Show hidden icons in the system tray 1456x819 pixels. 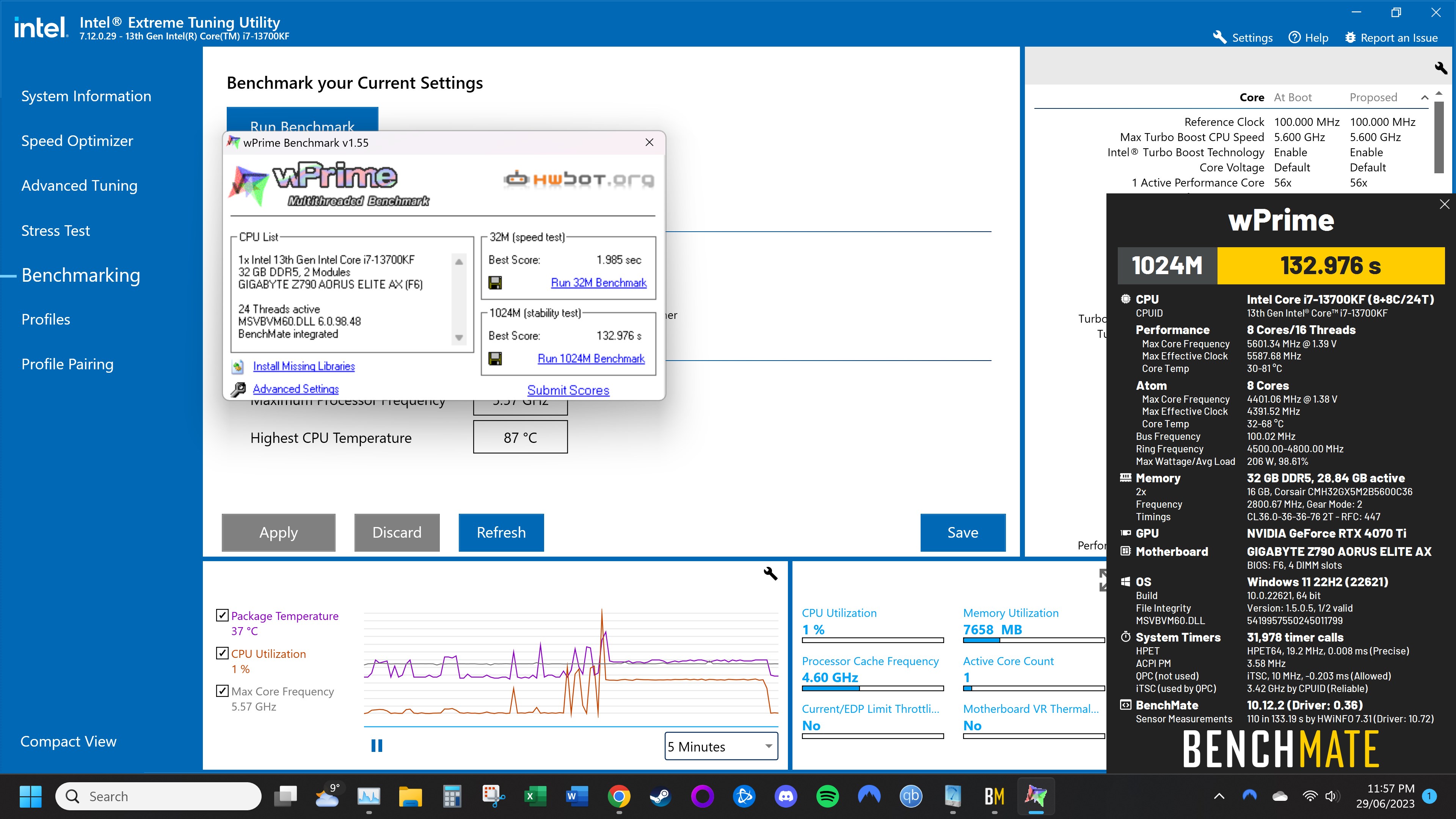pyautogui.click(x=1219, y=796)
